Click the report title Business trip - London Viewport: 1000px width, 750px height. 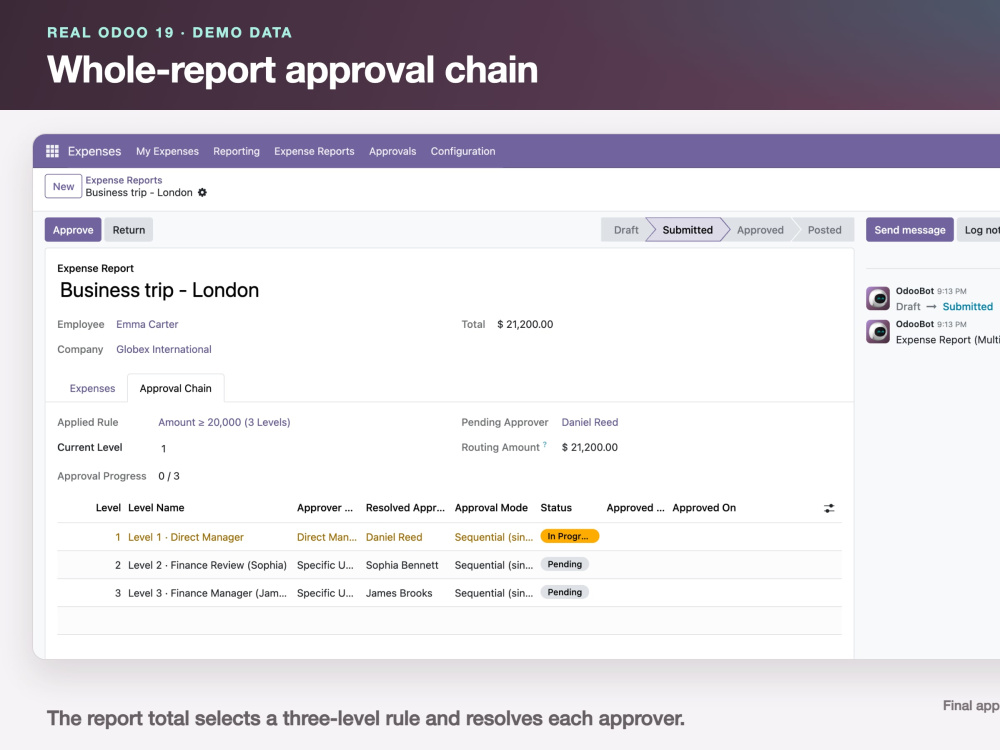159,290
